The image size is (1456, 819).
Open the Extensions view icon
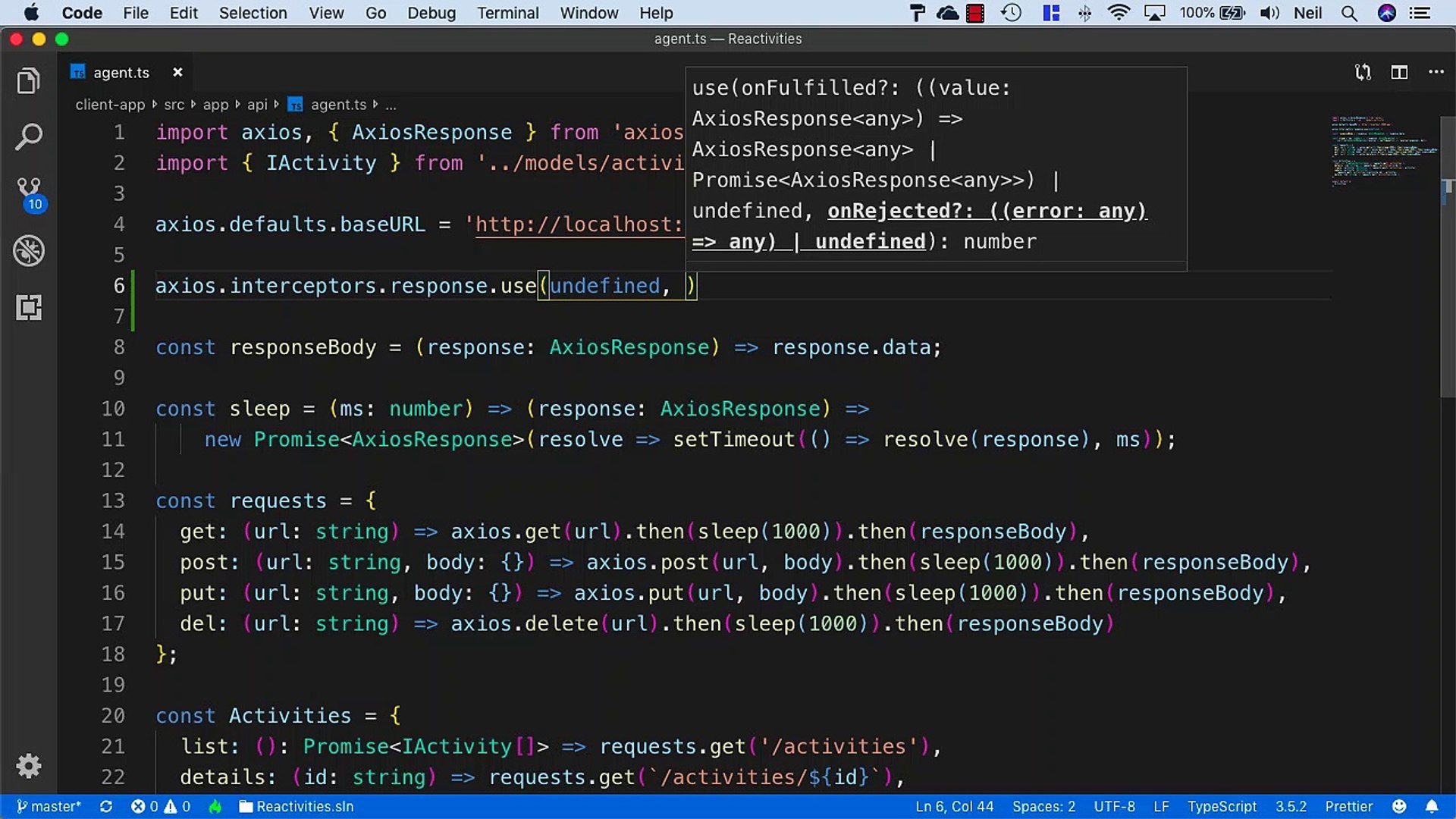click(28, 308)
